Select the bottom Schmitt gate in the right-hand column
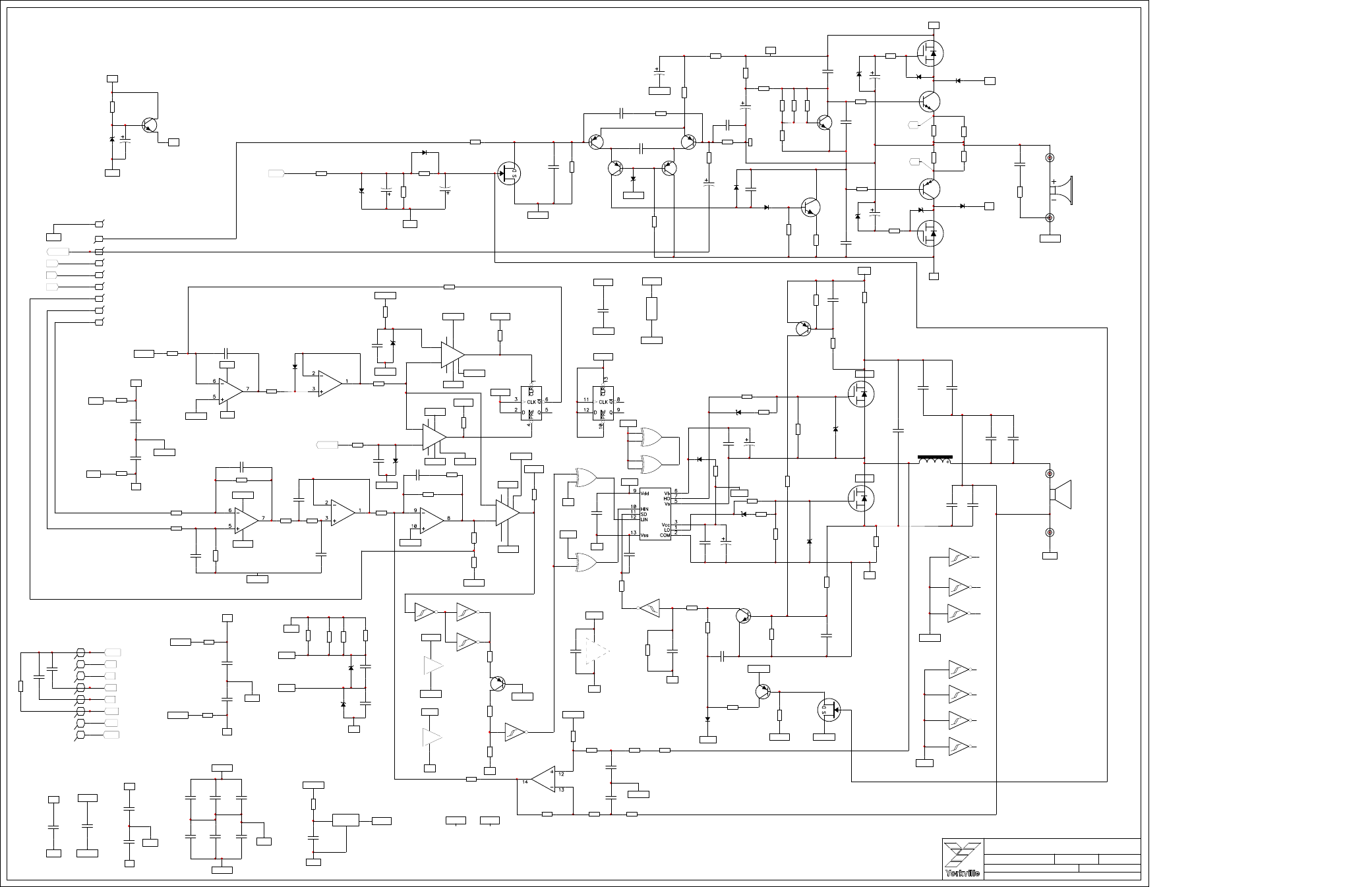The image size is (1372, 887). [x=959, y=747]
